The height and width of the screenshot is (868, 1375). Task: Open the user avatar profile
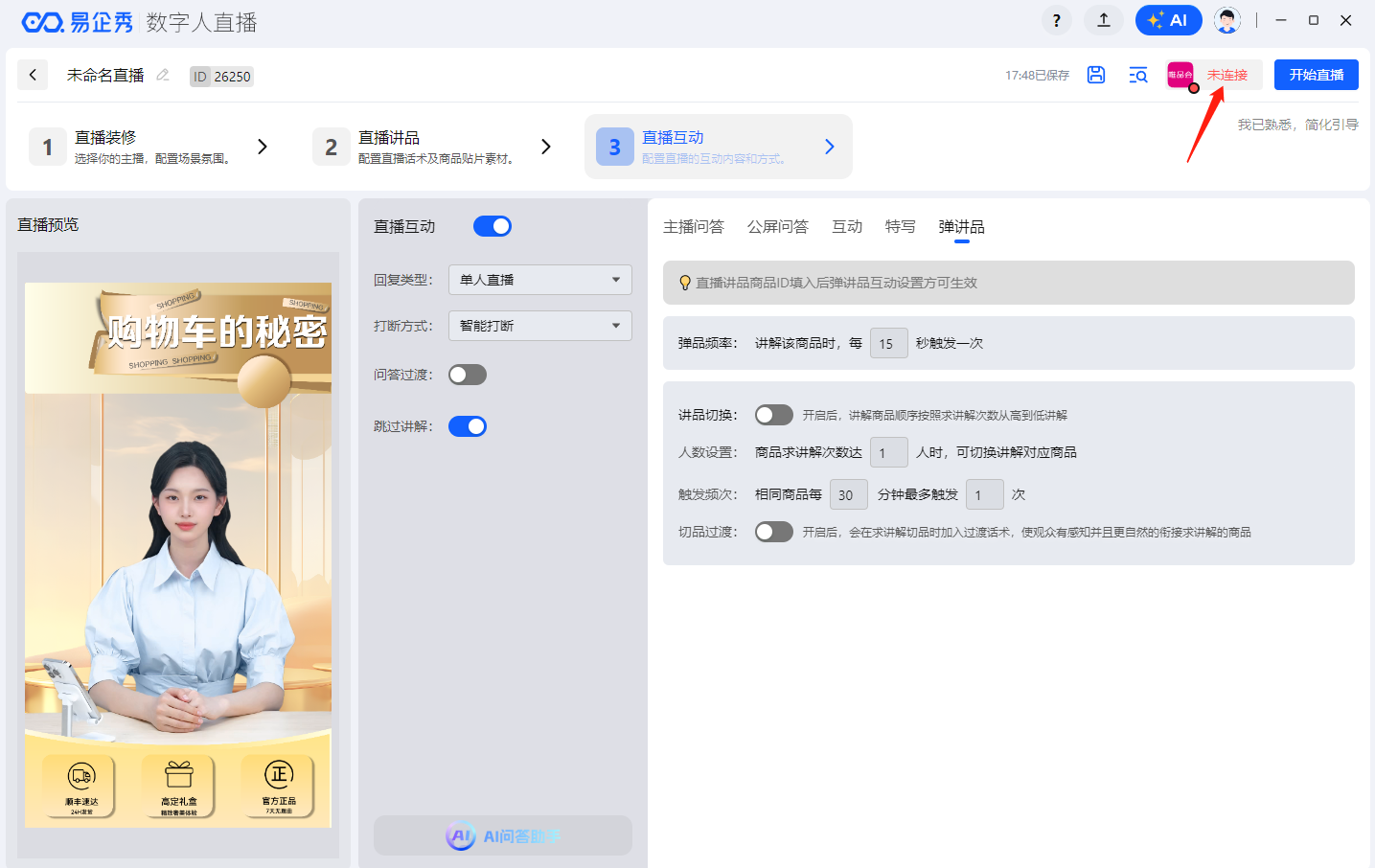(x=1226, y=20)
